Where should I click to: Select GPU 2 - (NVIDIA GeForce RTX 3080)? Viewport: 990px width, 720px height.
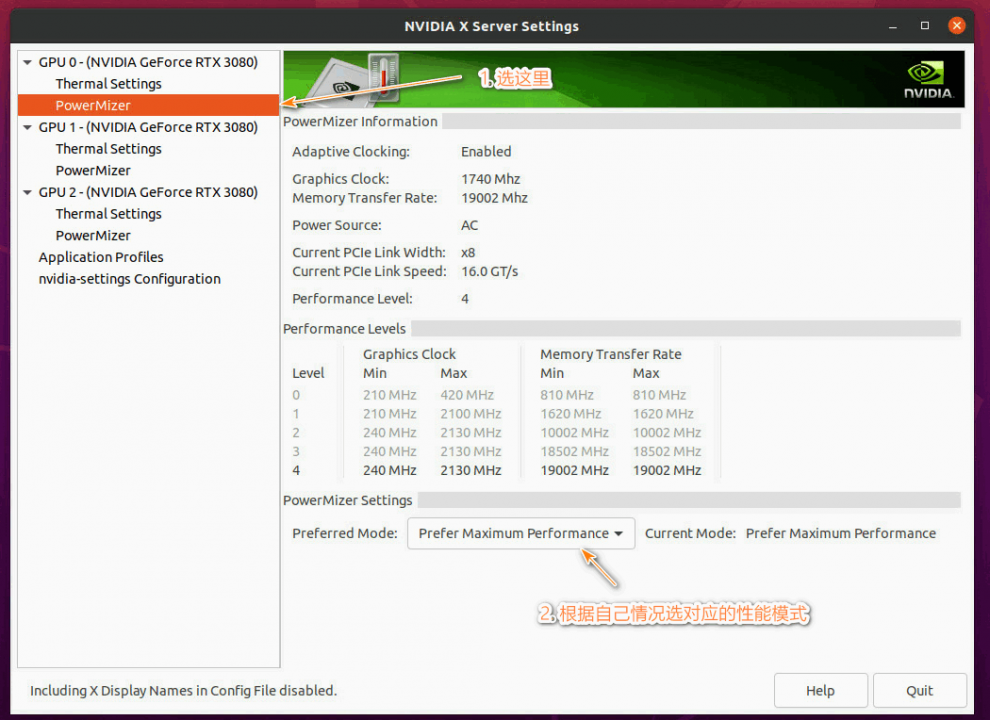148,193
